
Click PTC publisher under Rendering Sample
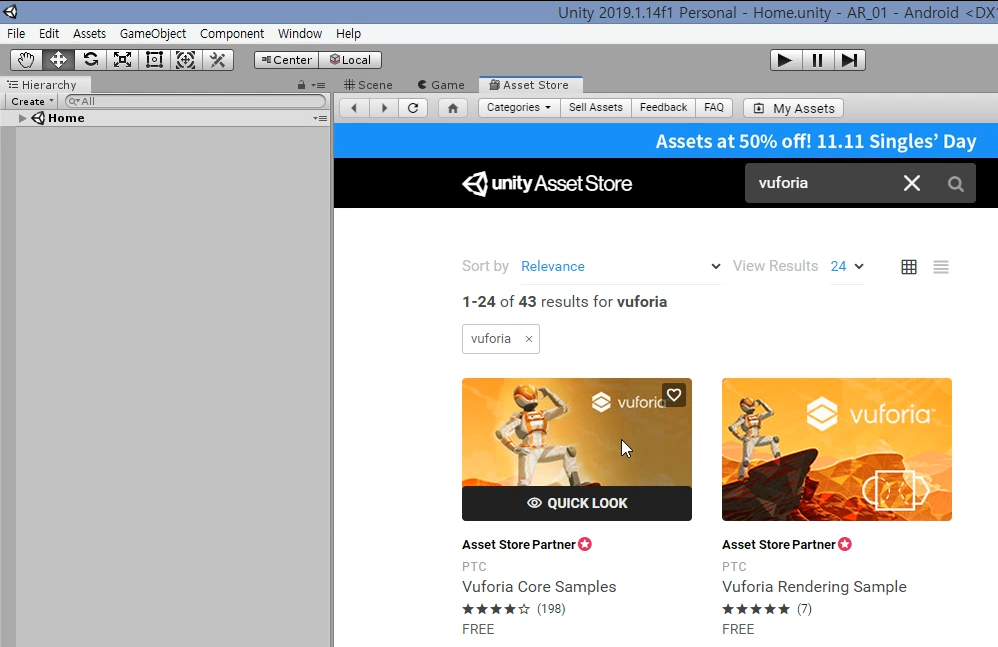[x=734, y=566]
